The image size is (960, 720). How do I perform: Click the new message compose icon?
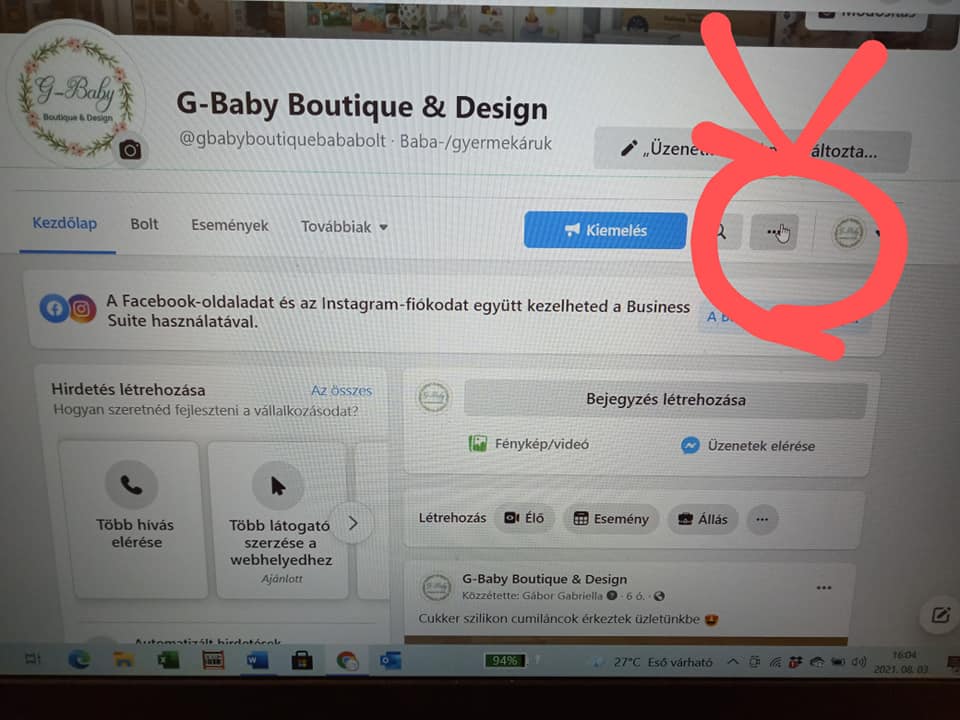tap(940, 615)
